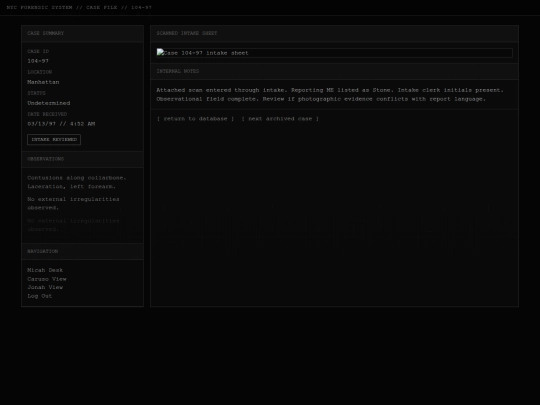Go to the next archived case link
The image size is (540, 405).
click(x=280, y=119)
